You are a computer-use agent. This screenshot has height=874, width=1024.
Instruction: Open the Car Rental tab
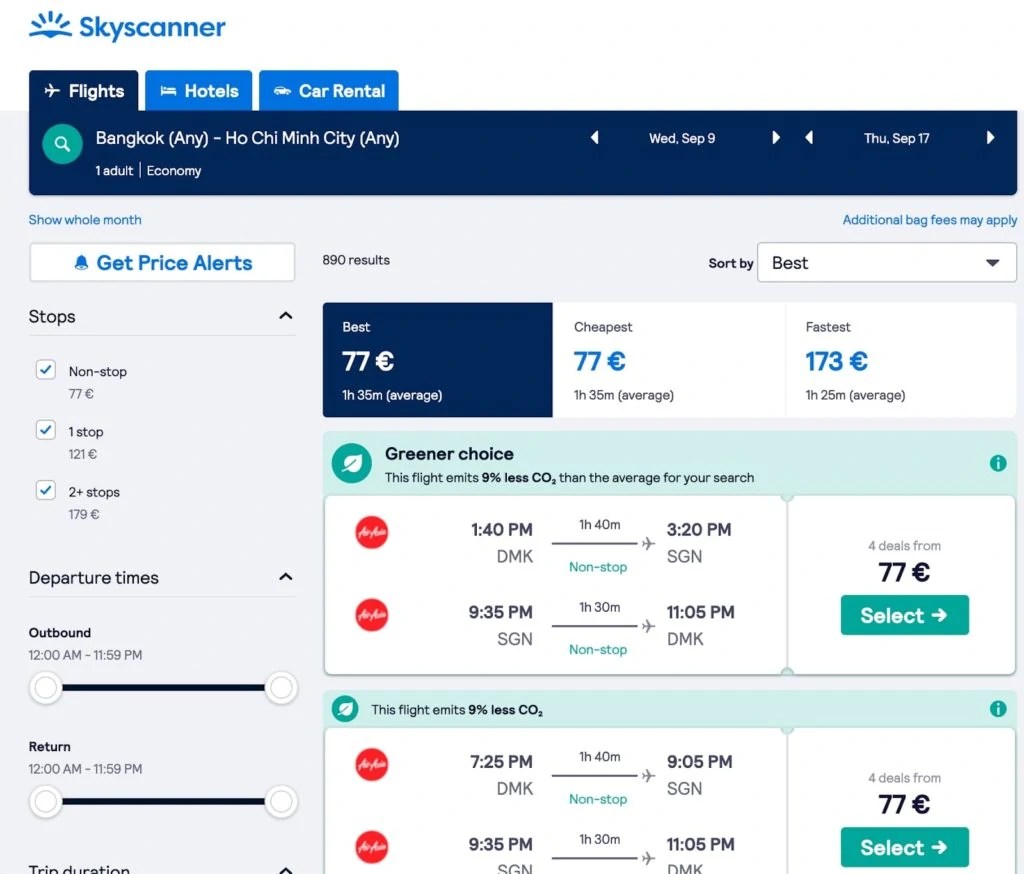[x=328, y=90]
